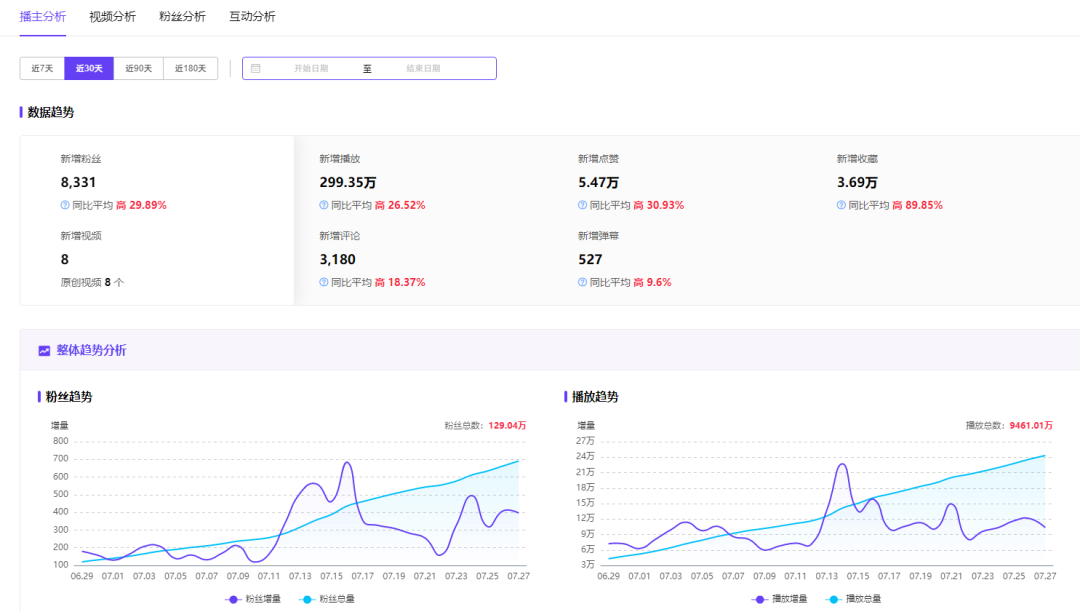Click the help icon beside 新增播放 同比平均
Screen dimensions: 1080x612
pyautogui.click(x=324, y=205)
